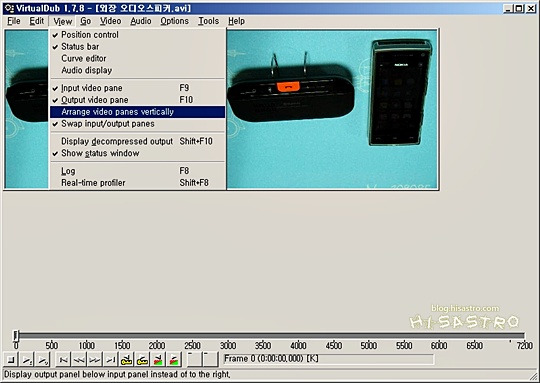This screenshot has width=540, height=383.
Task: Toggle Show status window option
Action: point(138,153)
